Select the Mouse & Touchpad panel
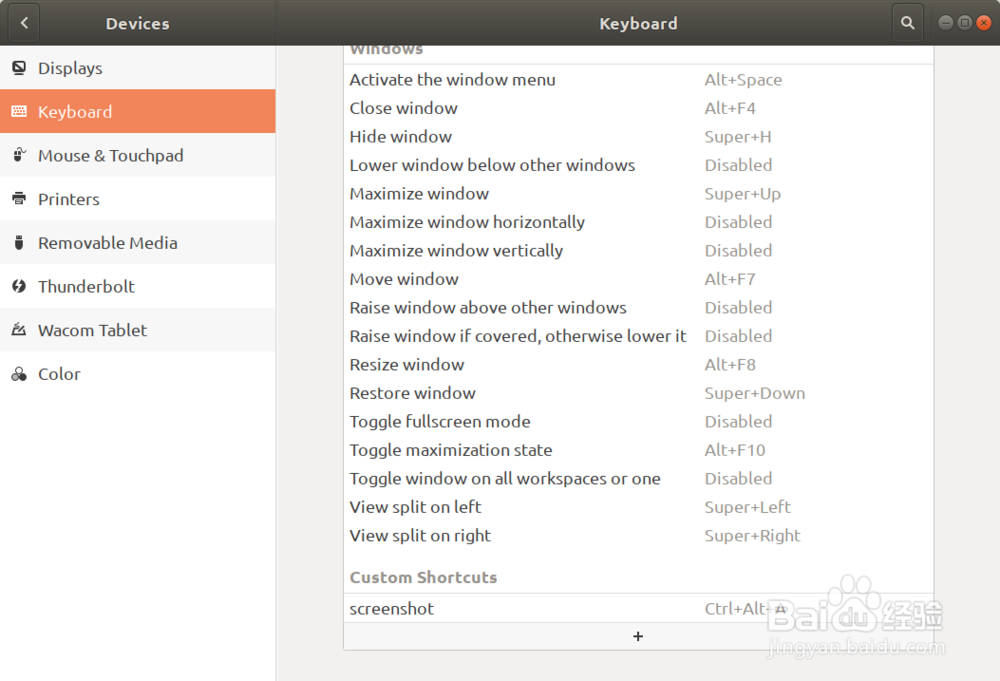 (138, 155)
